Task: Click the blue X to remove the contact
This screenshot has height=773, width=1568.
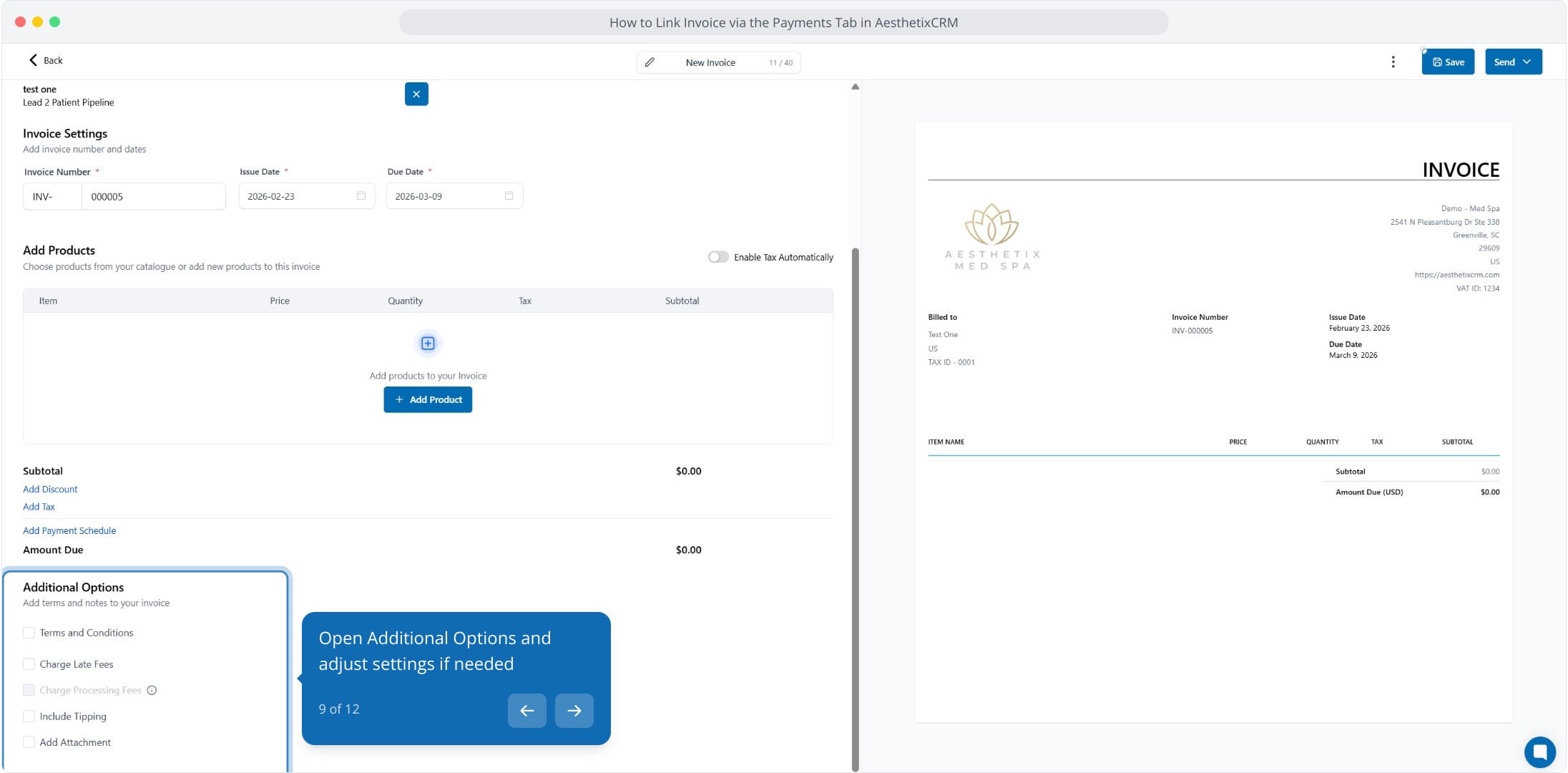Action: (416, 94)
